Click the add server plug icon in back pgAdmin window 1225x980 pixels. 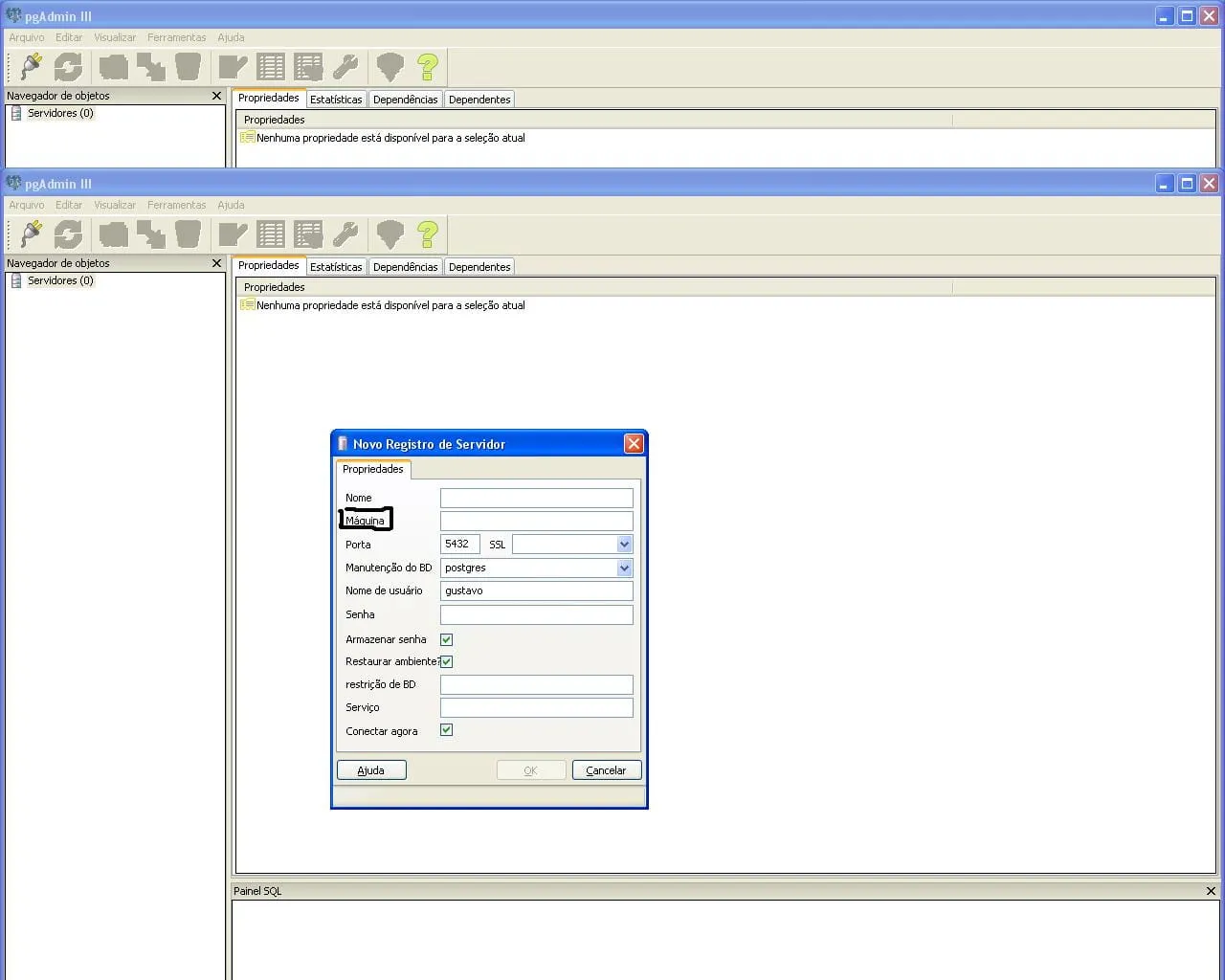(x=32, y=66)
